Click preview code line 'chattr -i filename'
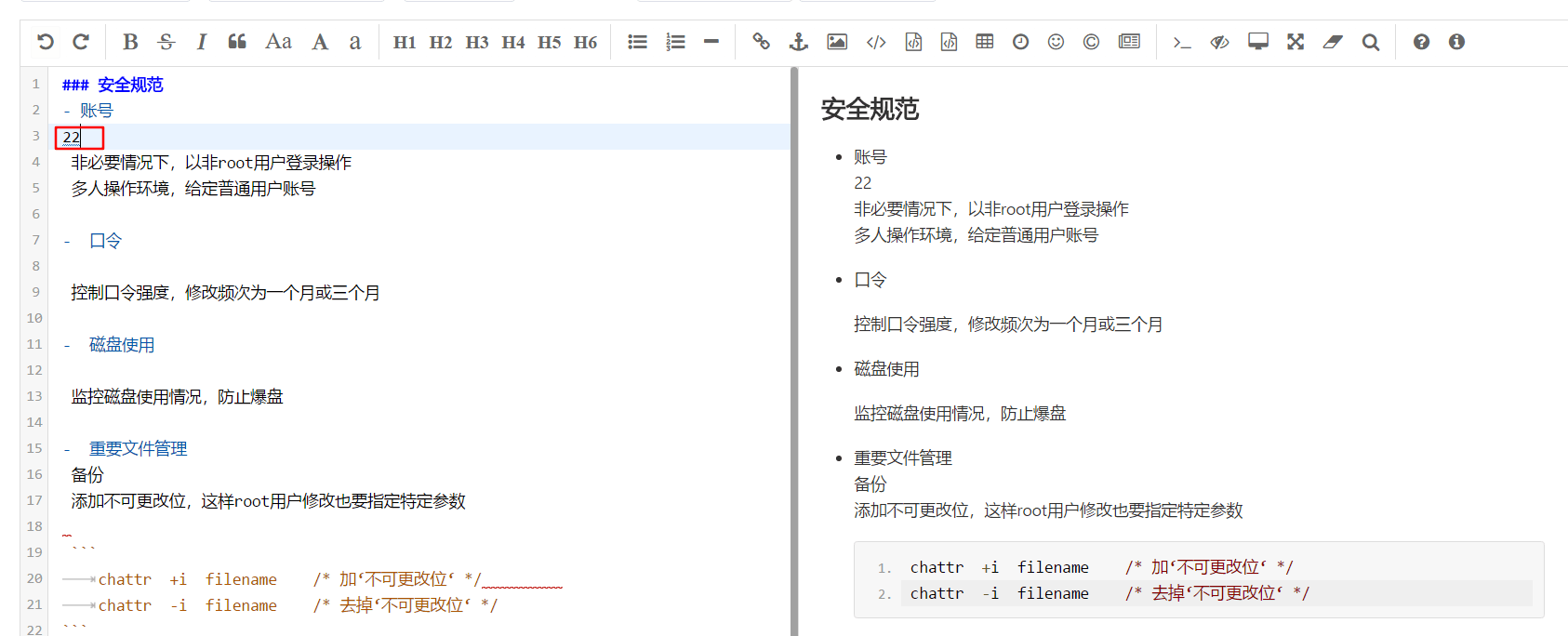The width and height of the screenshot is (1568, 636). [1000, 593]
